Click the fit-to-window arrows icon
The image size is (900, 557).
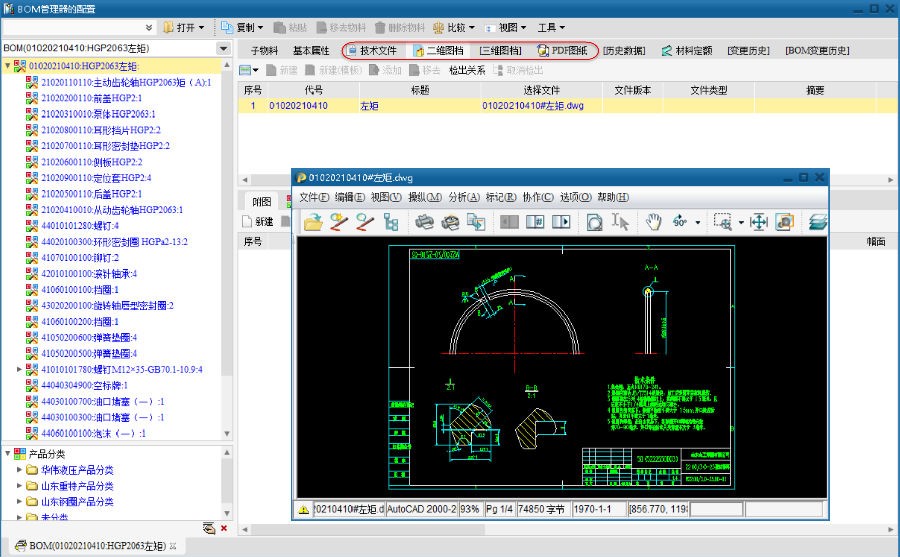point(758,223)
